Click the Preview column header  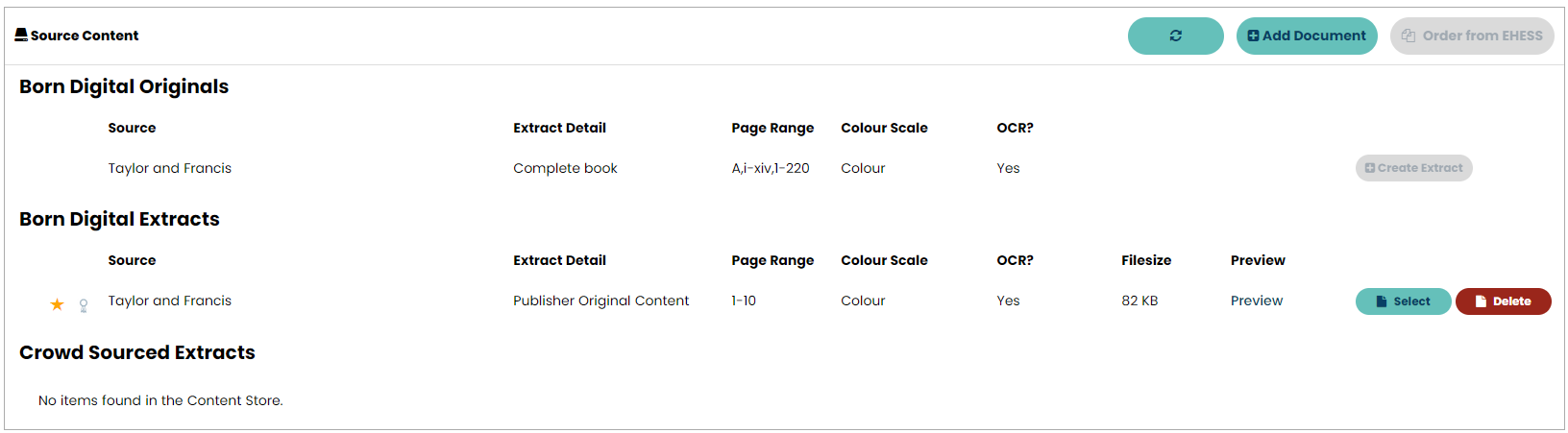pos(1258,260)
